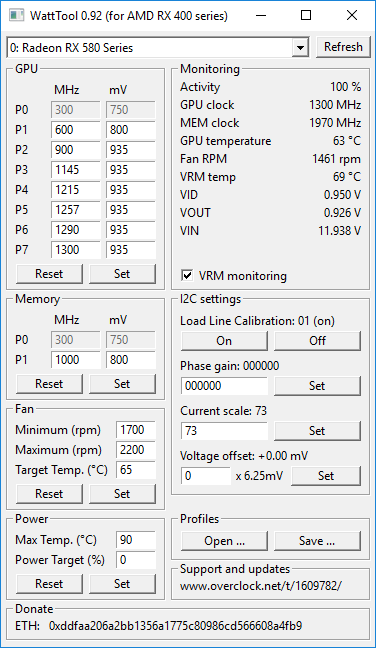Image resolution: width=376 pixels, height=648 pixels.
Task: Click the fan Maximum rpm field
Action: 136,450
